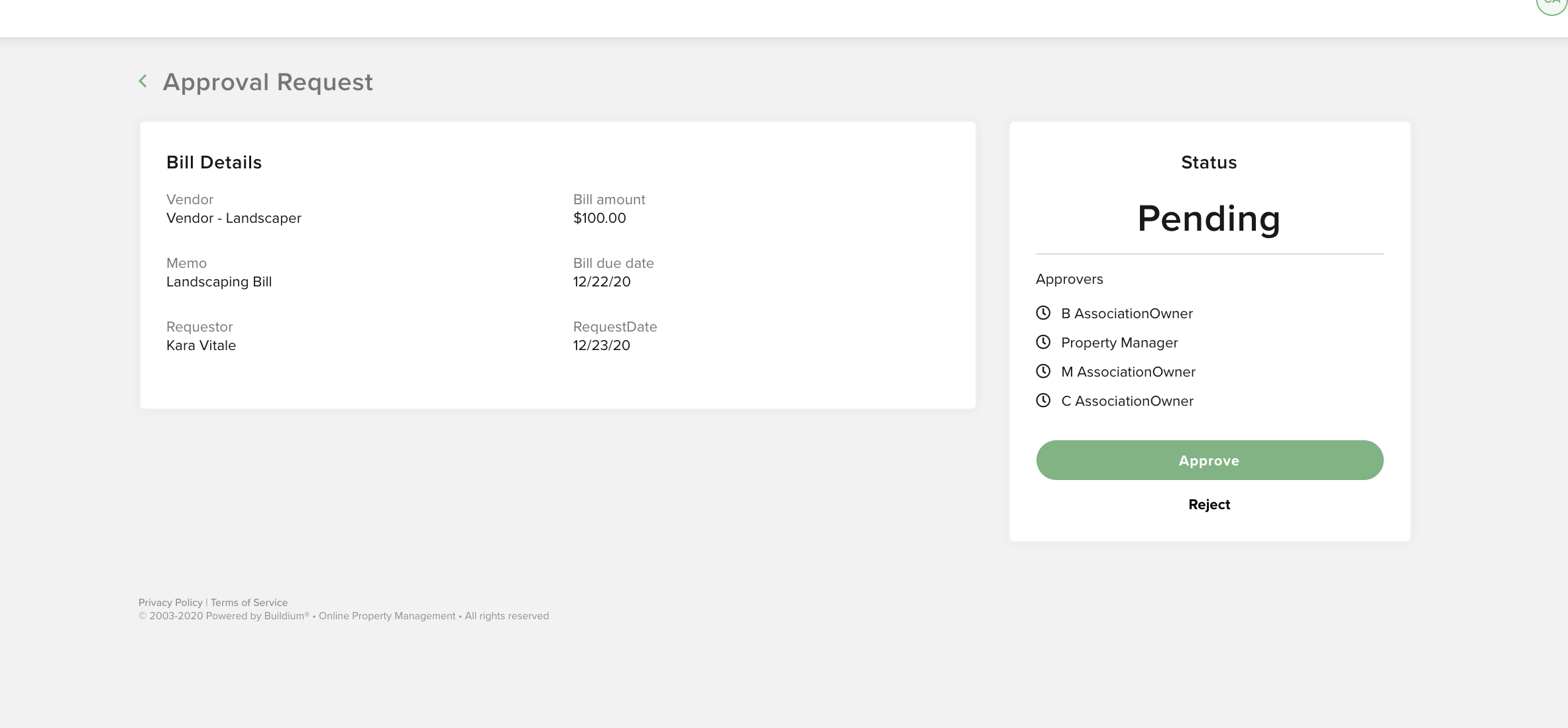Screen dimensions: 1568x728
Task: Open the Privacy Policy link
Action: (170, 603)
